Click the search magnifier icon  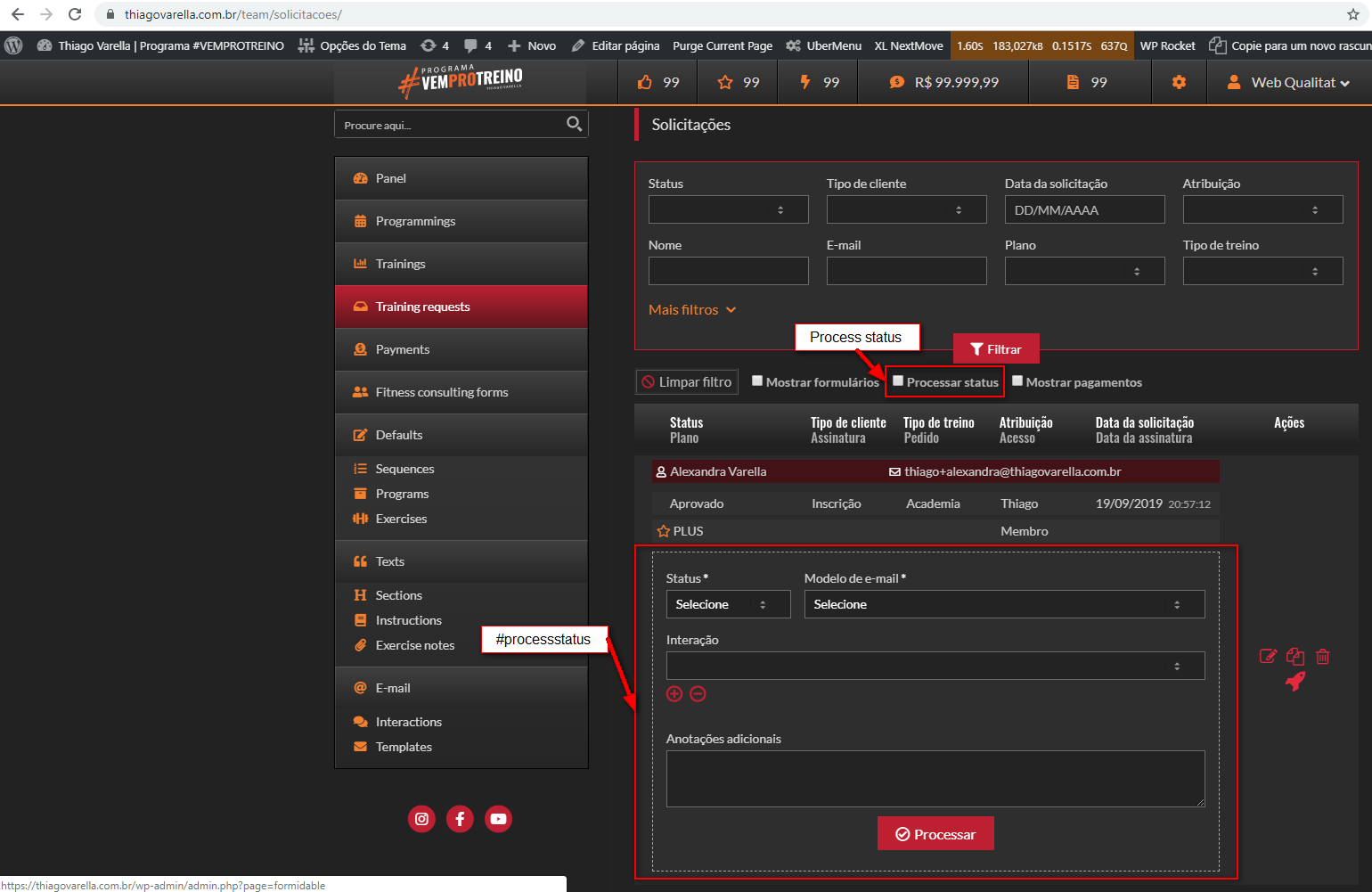click(575, 124)
